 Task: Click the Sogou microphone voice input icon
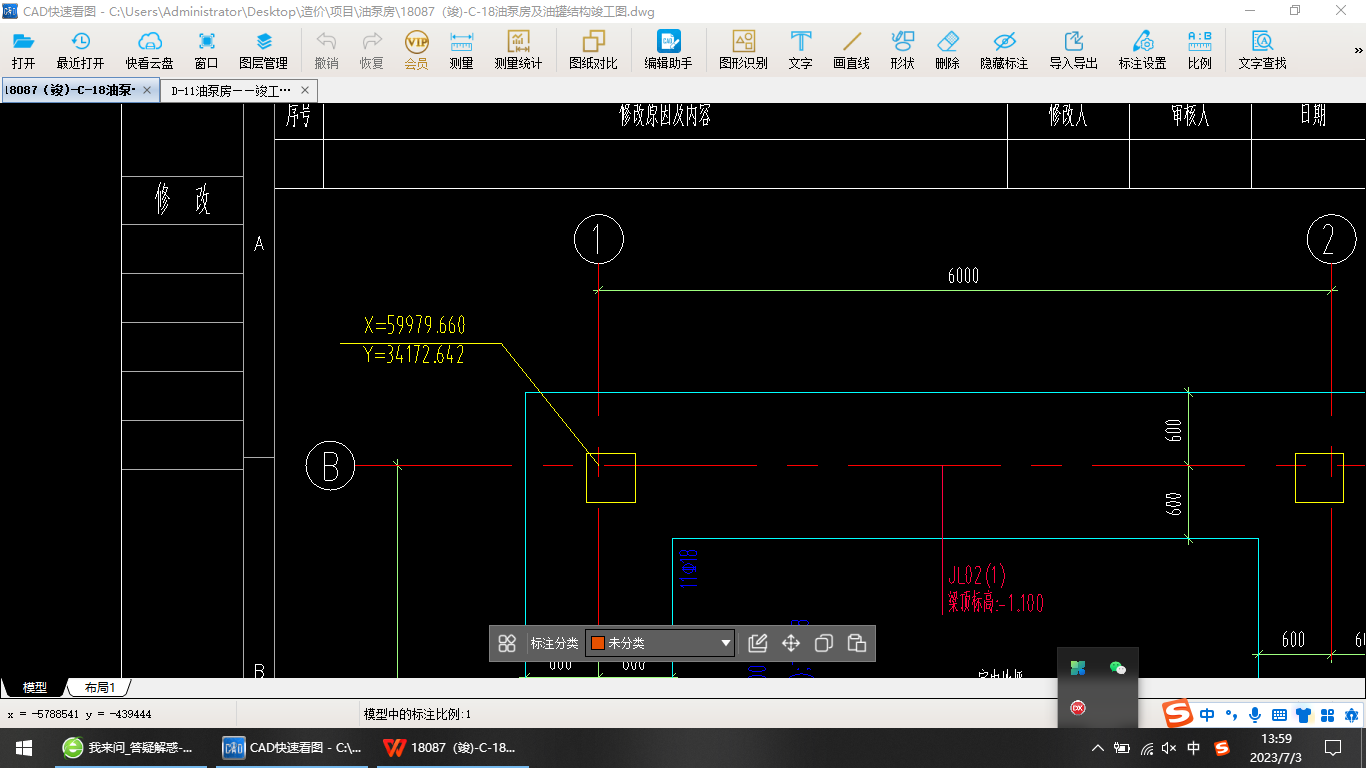click(1254, 715)
